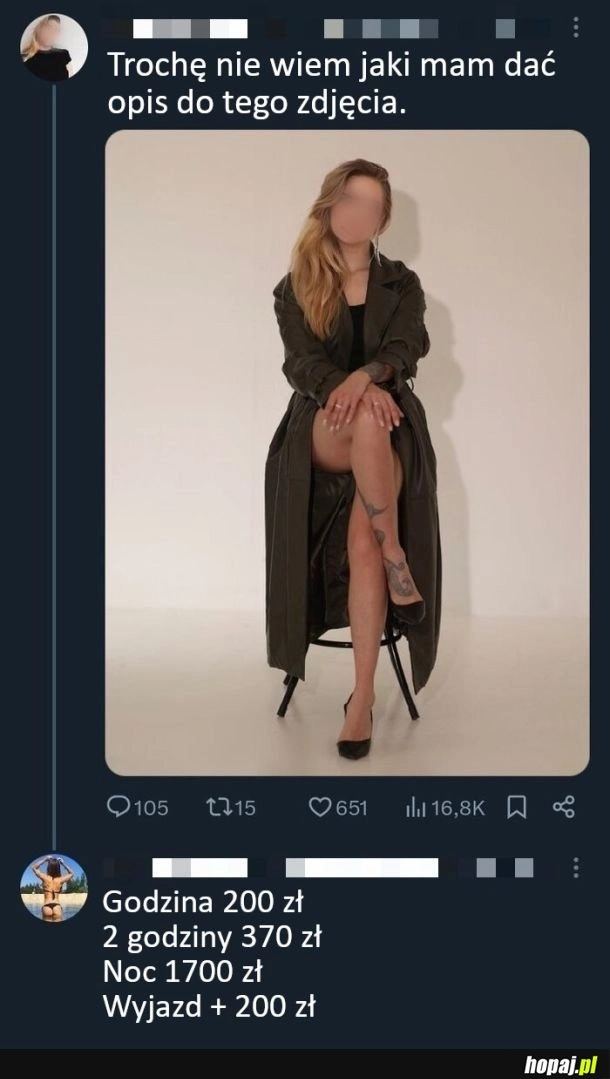Open the original post's three-dot menu
The image size is (610, 1079).
click(x=575, y=27)
